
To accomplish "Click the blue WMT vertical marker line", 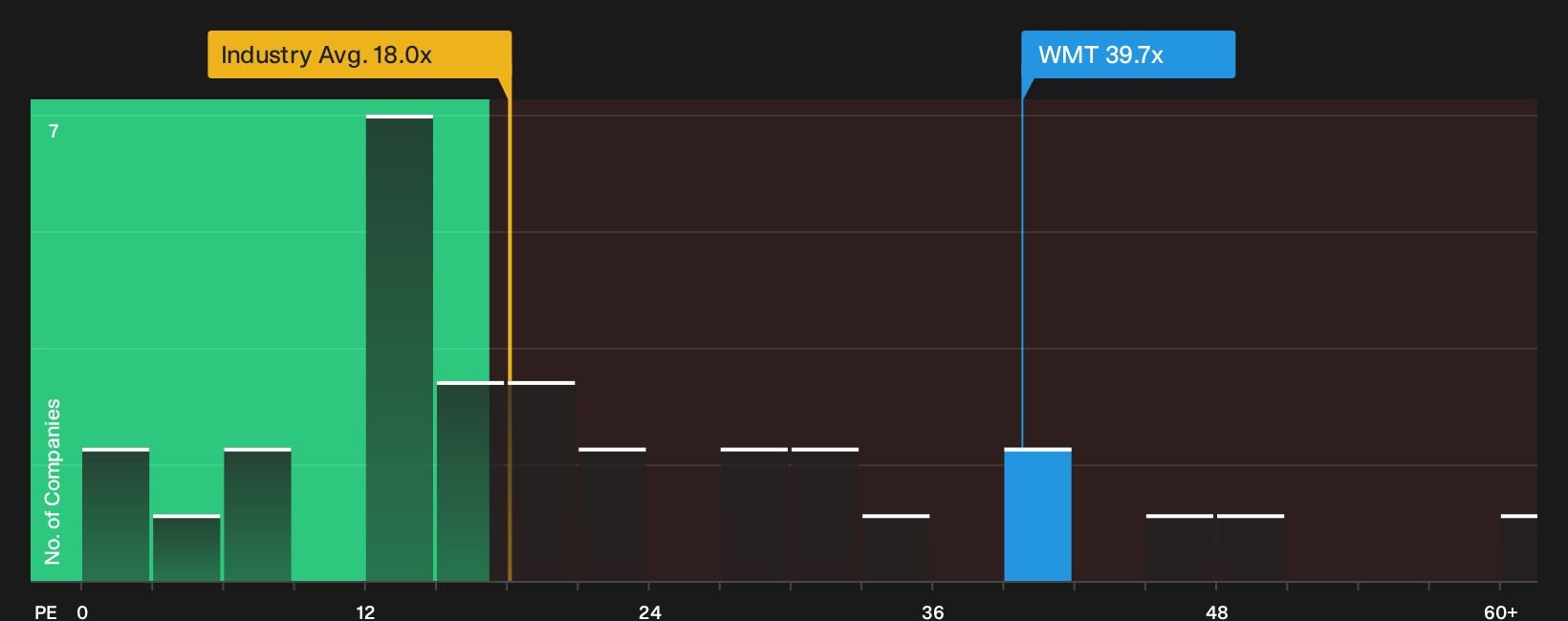I will 1022,272.
